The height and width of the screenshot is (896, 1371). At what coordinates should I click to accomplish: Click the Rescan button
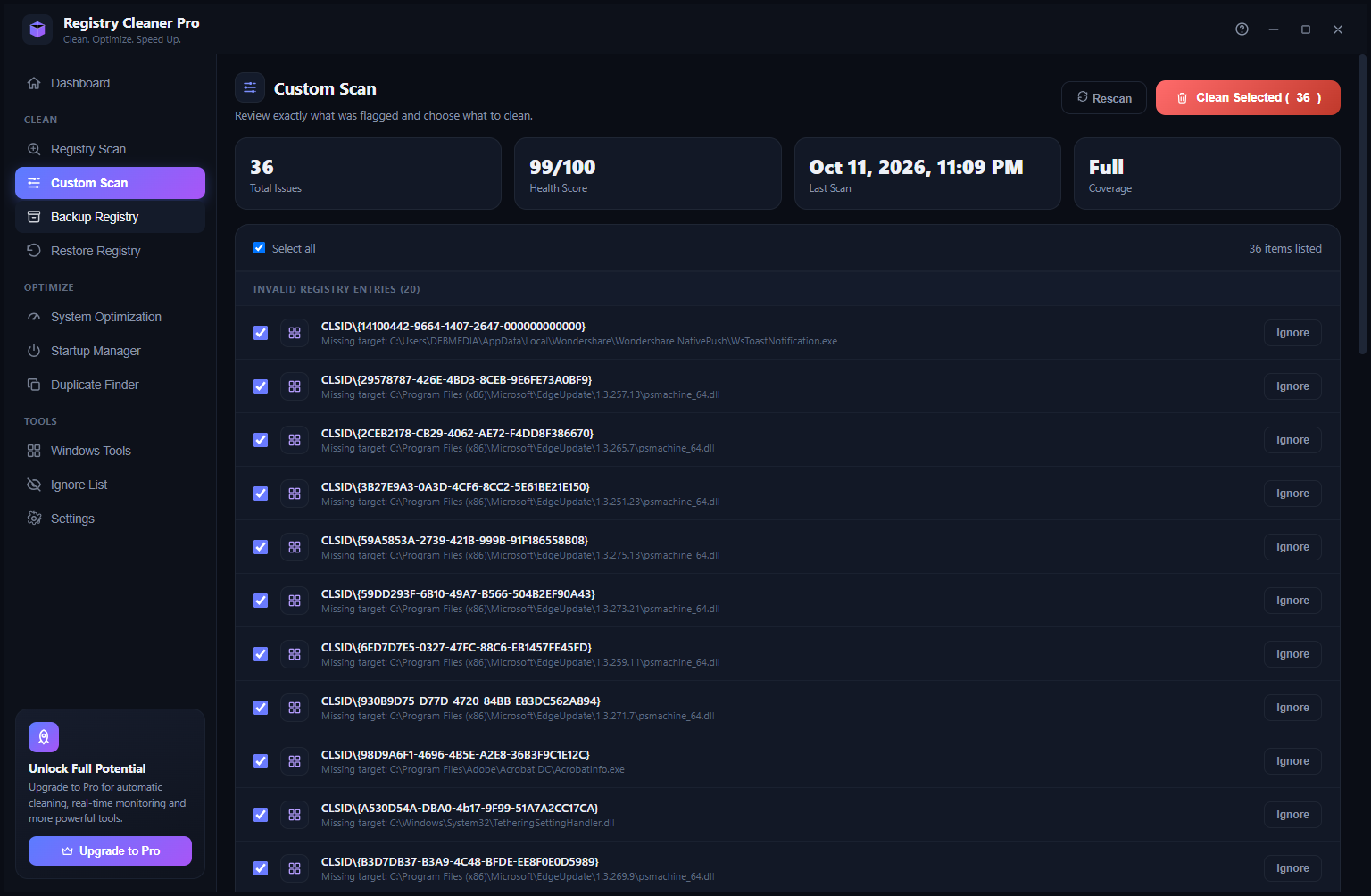coord(1104,98)
